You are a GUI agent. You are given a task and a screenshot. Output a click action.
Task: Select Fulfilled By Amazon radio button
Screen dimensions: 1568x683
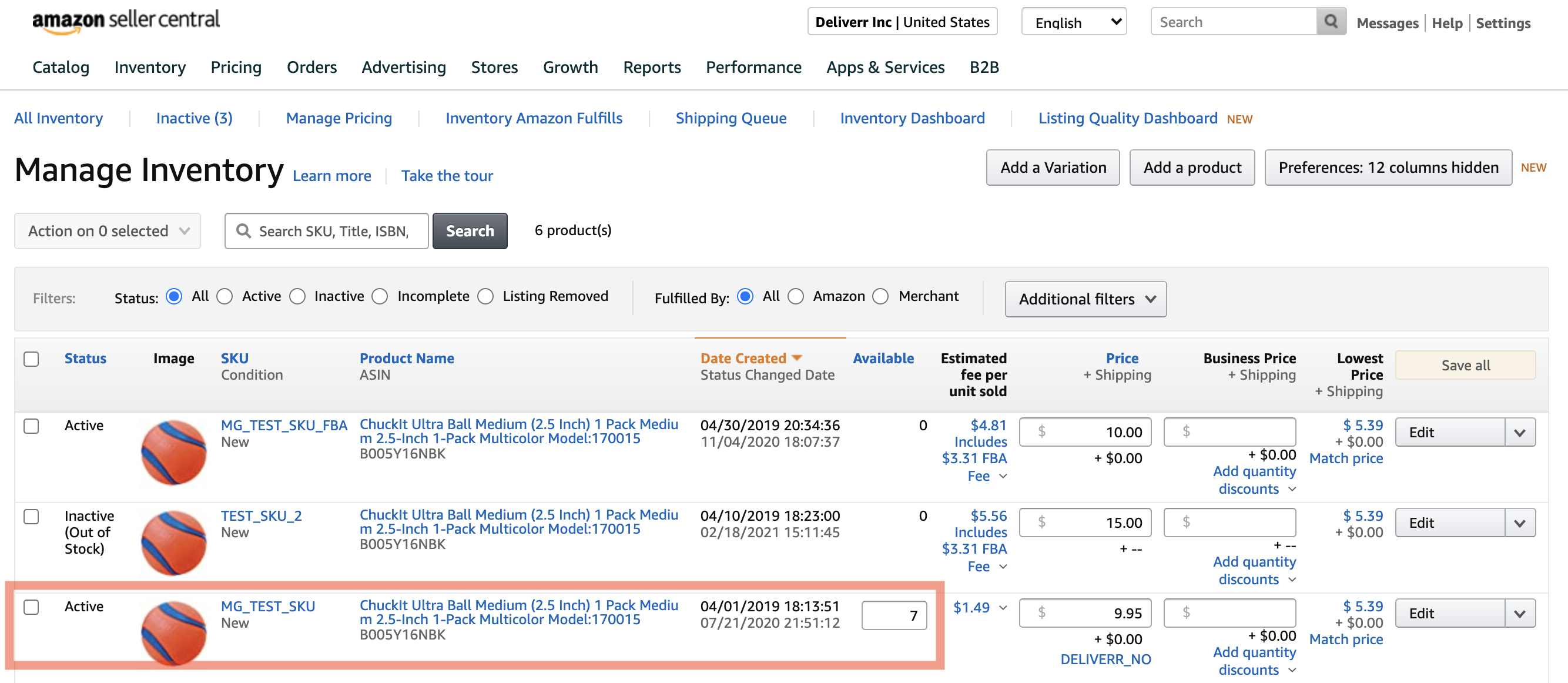(796, 296)
